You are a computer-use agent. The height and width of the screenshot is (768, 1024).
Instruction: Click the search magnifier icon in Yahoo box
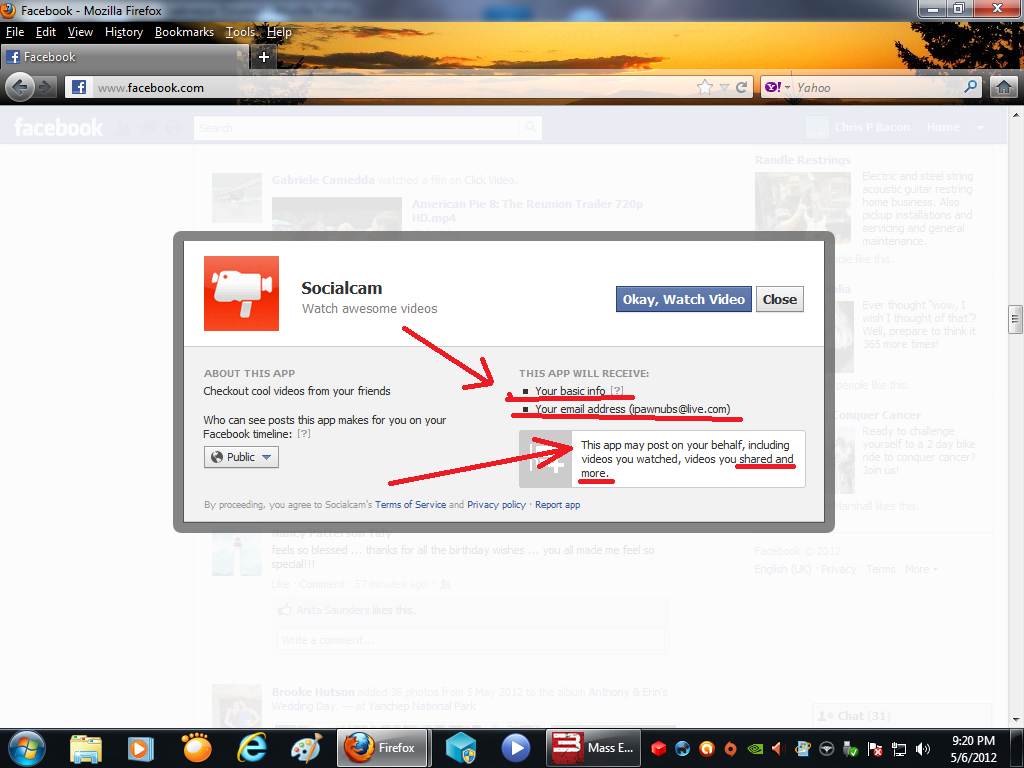coord(970,88)
